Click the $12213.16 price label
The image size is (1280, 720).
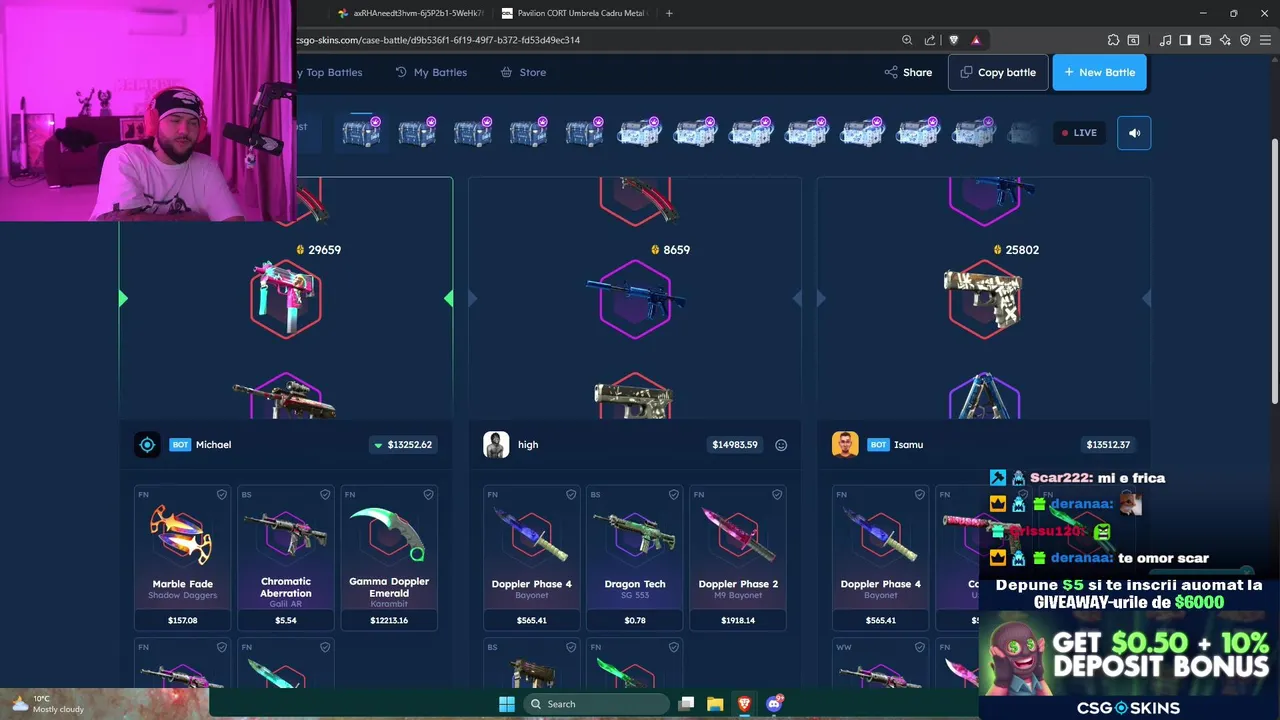click(x=389, y=620)
